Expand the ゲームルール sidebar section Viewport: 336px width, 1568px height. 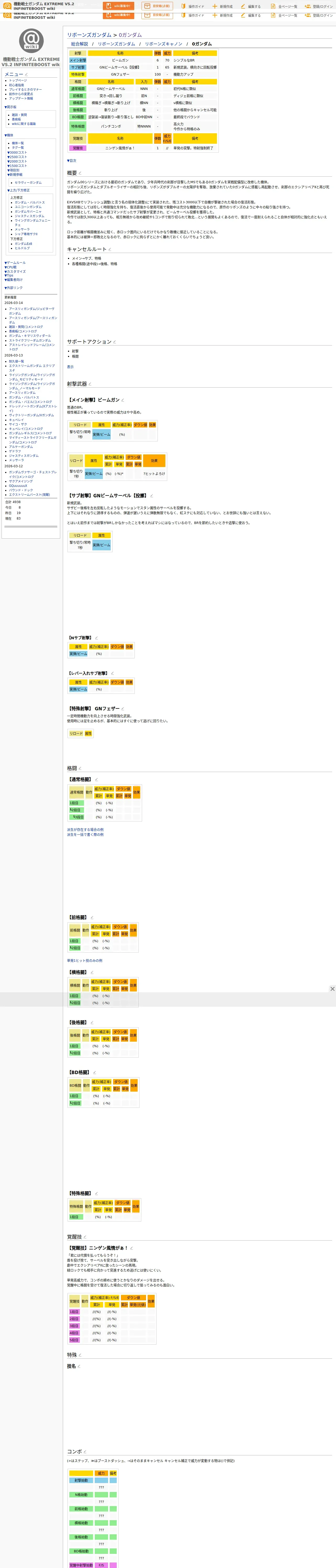tap(15, 263)
